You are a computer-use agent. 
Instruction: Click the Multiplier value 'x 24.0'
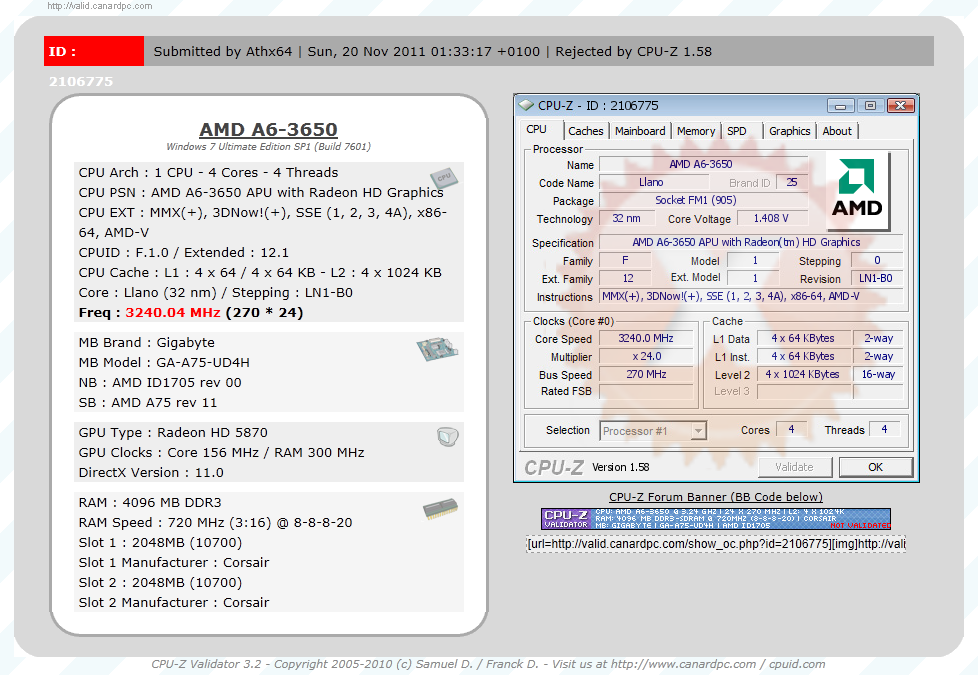[x=646, y=356]
